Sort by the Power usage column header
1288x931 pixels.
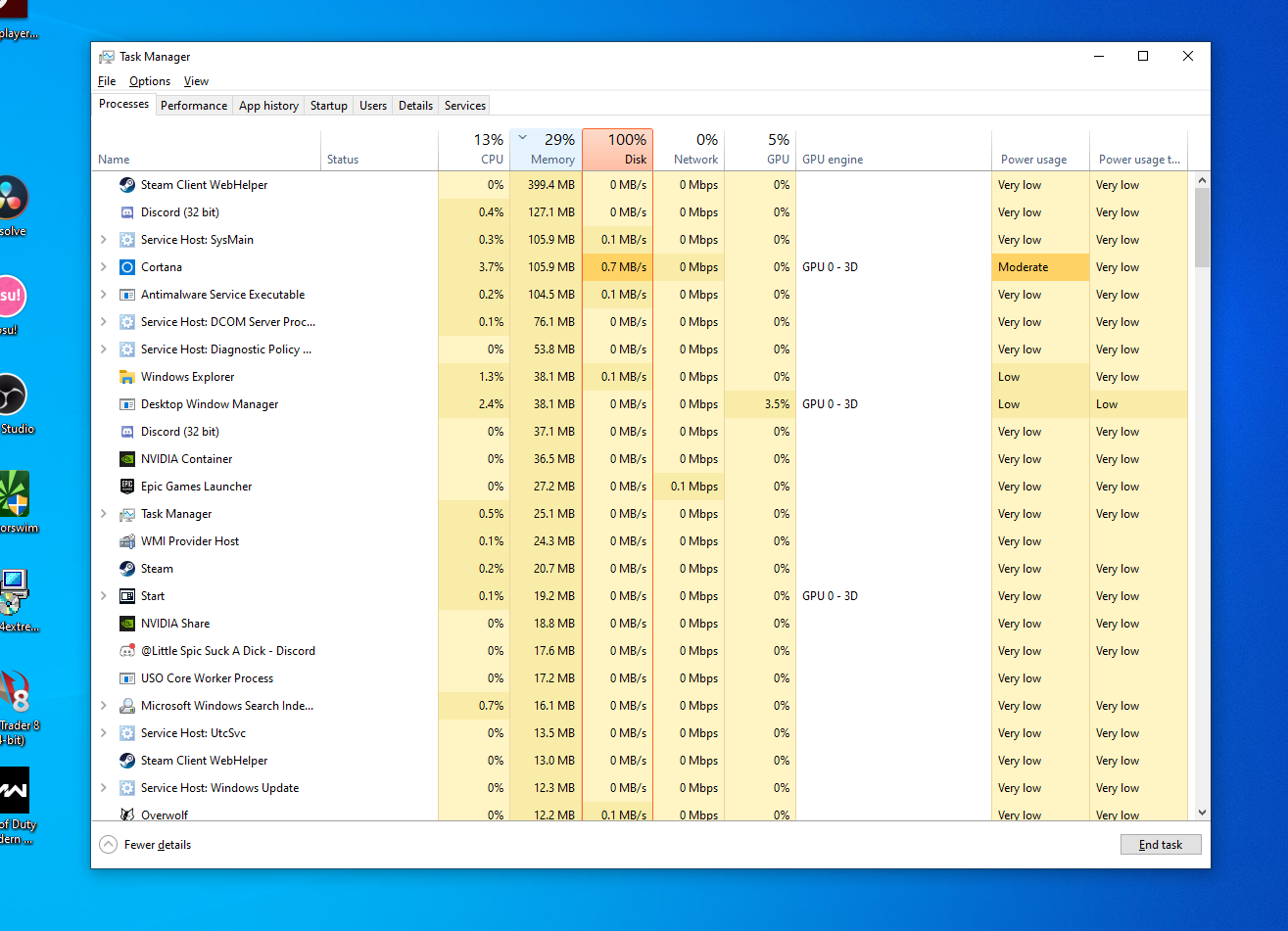(1040, 149)
